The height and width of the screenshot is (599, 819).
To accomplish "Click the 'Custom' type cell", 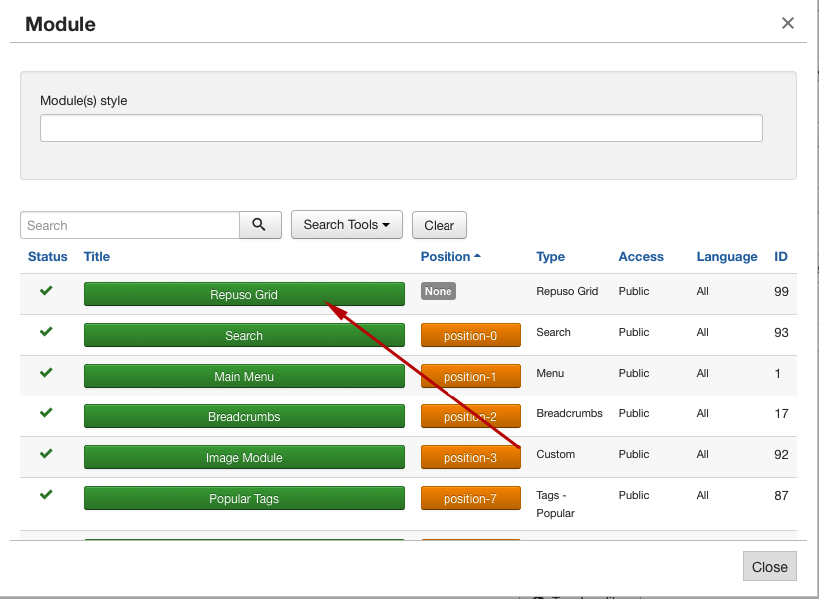I will tap(555, 454).
